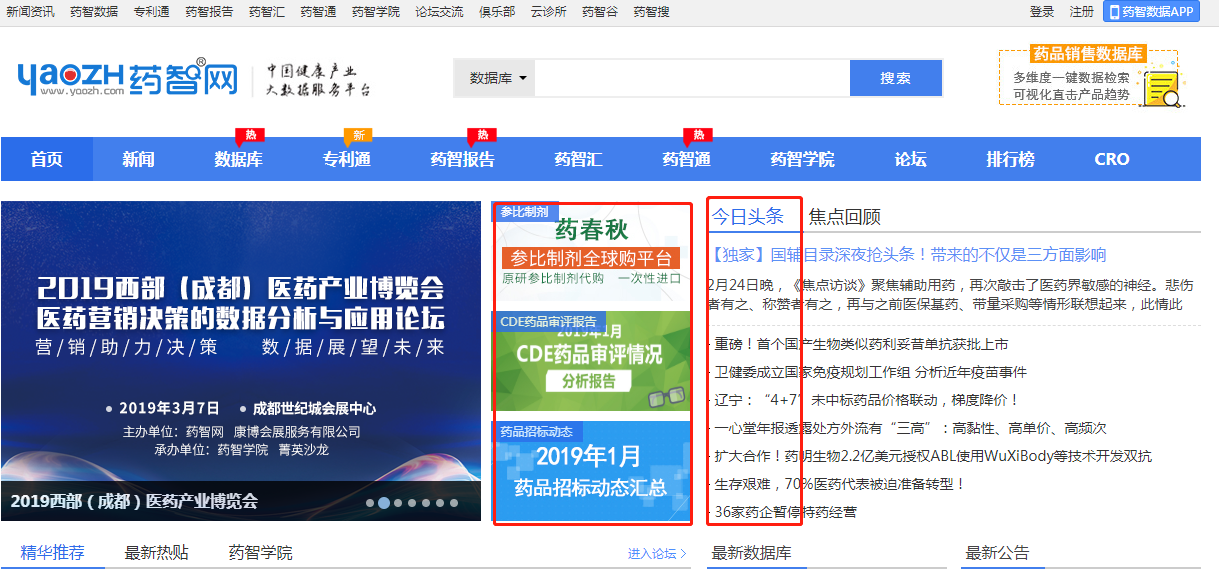This screenshot has height=570, width=1219.
Task: Select CRO in the blue navigation bar
Action: 1112,159
